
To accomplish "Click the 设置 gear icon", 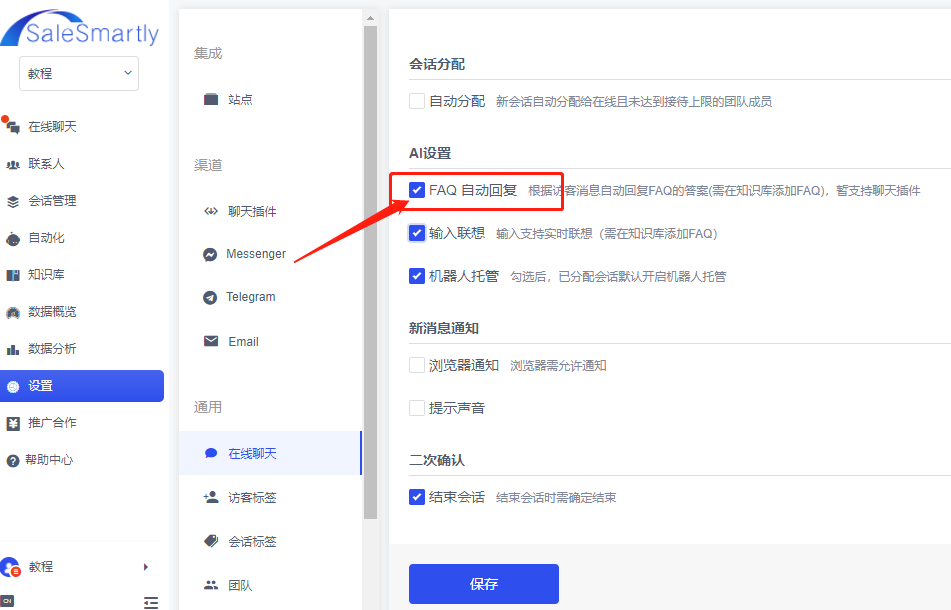I will pos(13,386).
